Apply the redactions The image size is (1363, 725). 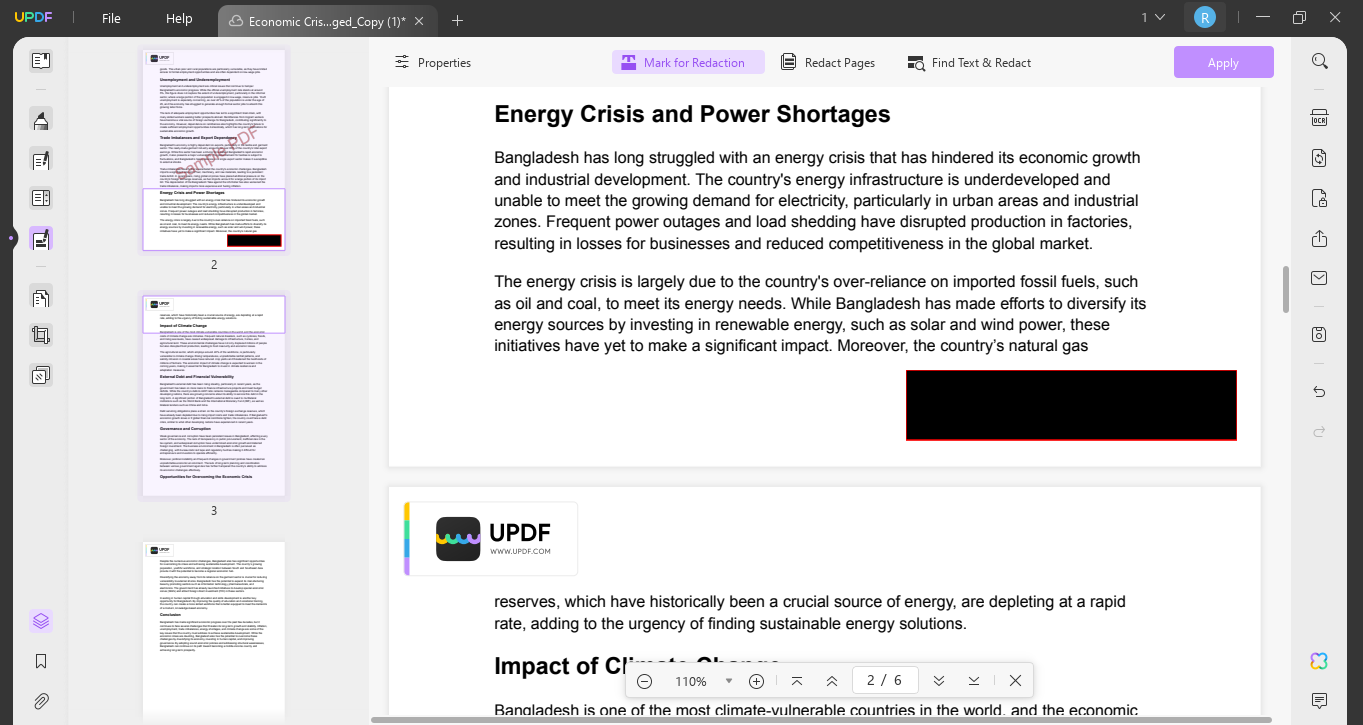click(x=1223, y=62)
